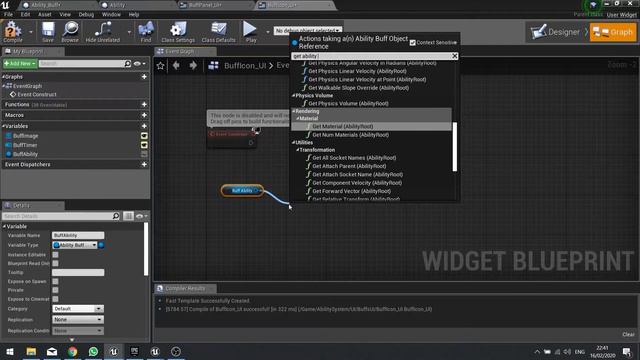Toggle Private checkbox
Image resolution: width=640 pixels, height=360 pixels.
point(56,290)
